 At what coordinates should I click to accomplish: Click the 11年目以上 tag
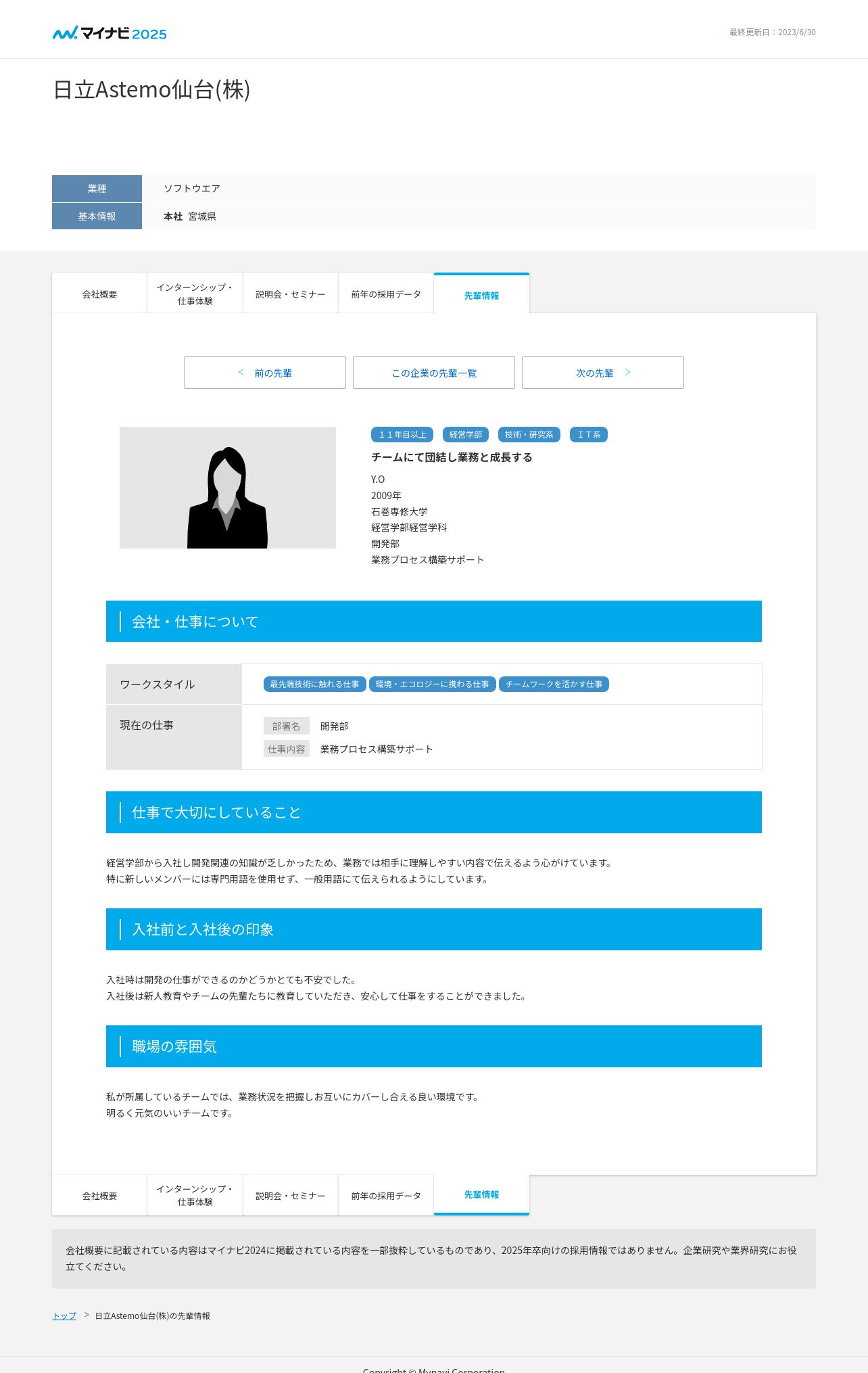click(x=402, y=434)
